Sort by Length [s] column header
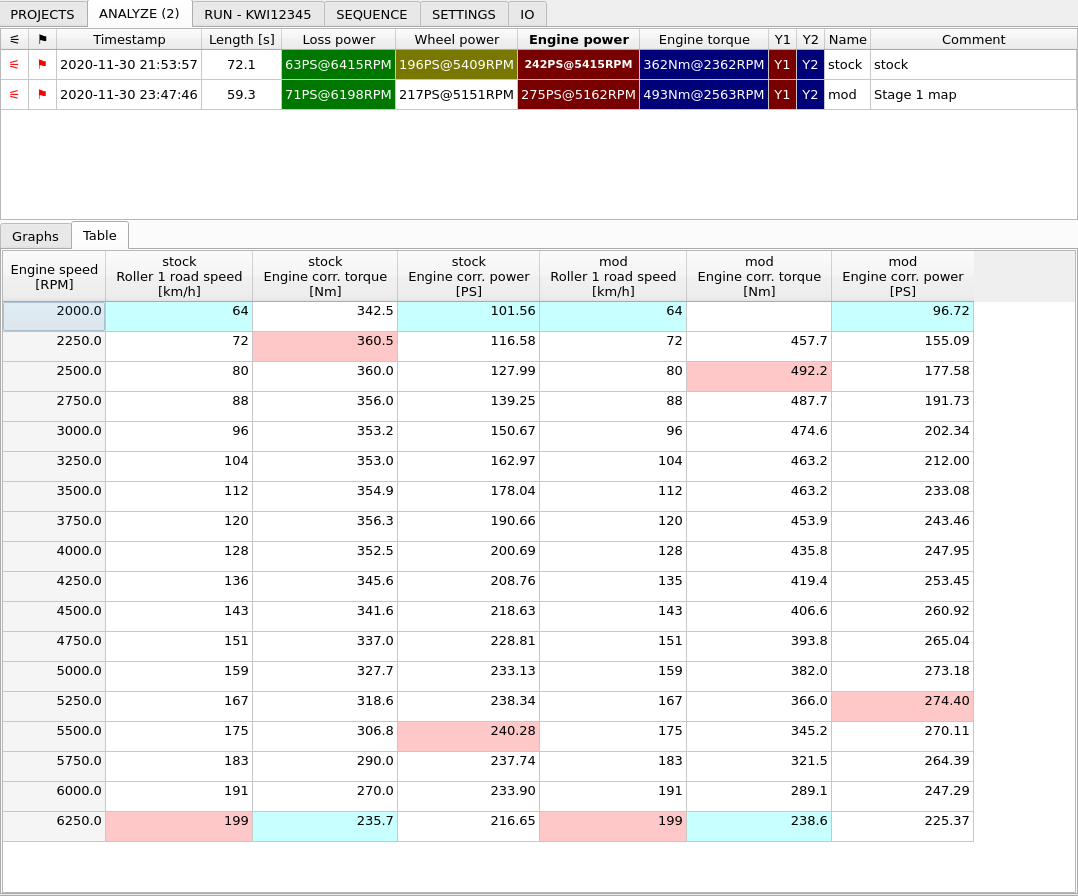1078x896 pixels. 242,39
